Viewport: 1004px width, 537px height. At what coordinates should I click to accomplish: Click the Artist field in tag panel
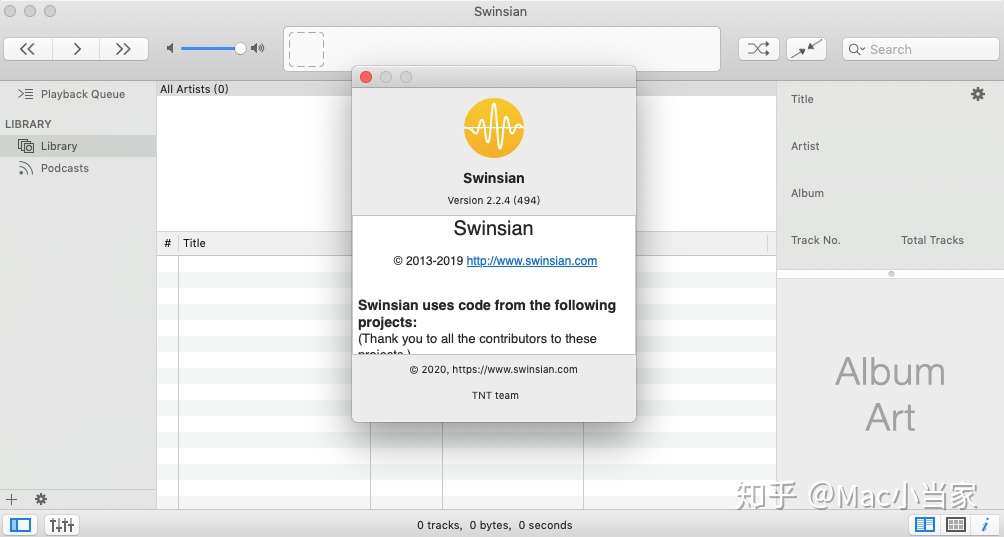point(805,146)
